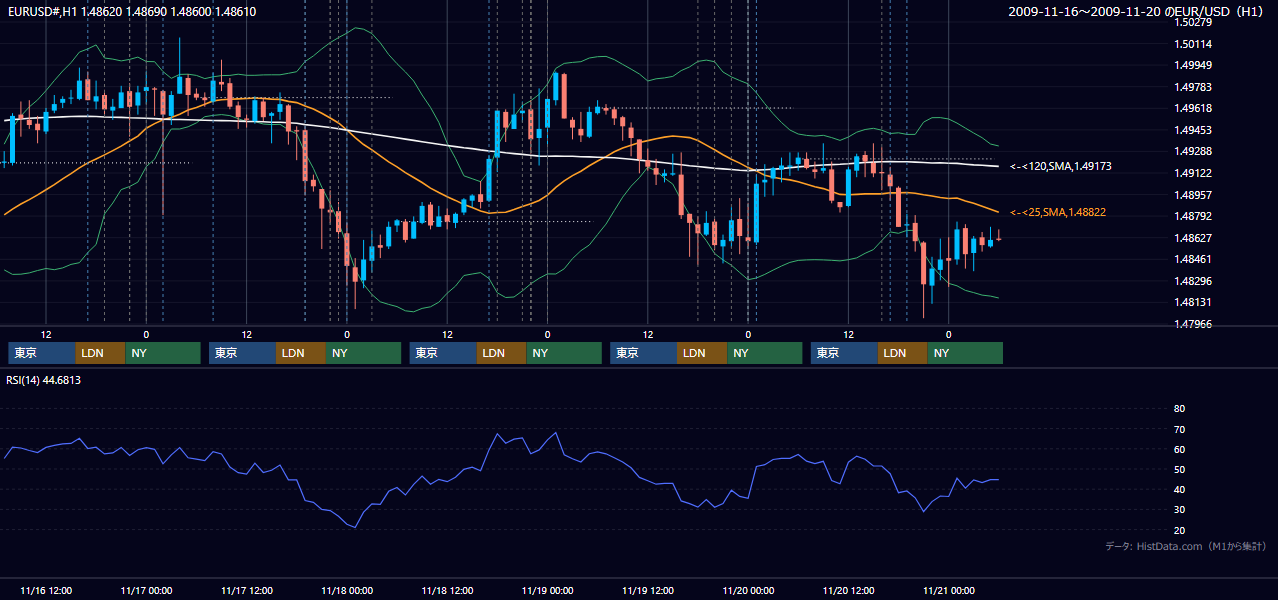1278x600 pixels.
Task: Click RSI scale value 40
Action: click(x=1179, y=489)
